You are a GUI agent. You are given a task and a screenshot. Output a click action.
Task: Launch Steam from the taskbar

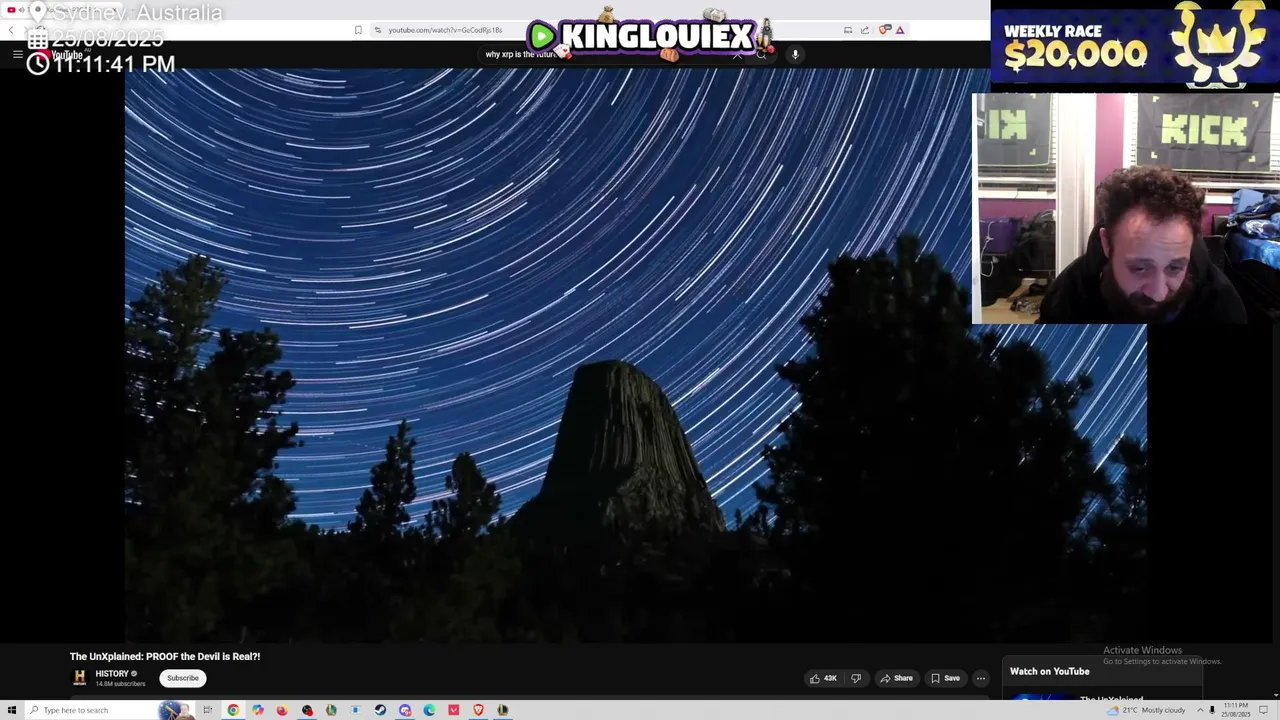[x=380, y=710]
